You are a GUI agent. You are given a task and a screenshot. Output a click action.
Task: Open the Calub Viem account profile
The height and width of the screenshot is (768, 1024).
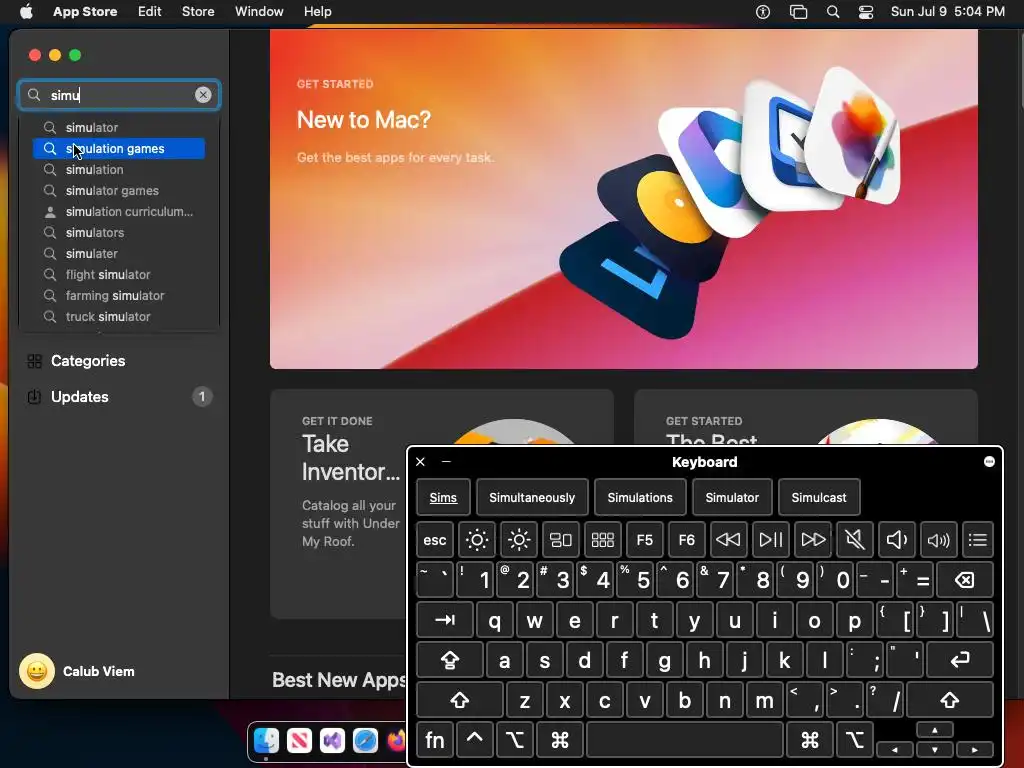coord(78,671)
